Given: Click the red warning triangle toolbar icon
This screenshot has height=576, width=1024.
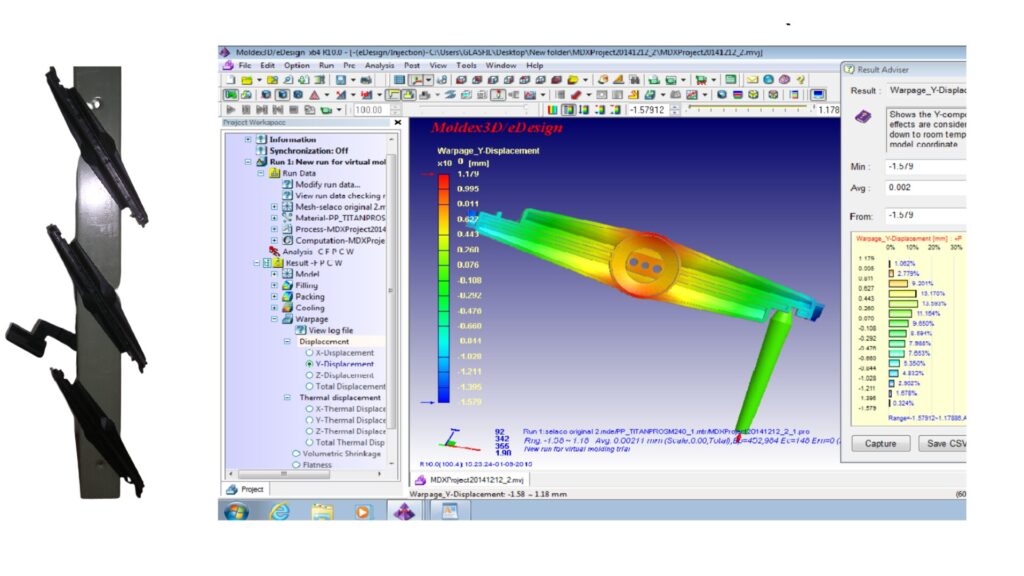Looking at the screenshot, I should [314, 95].
